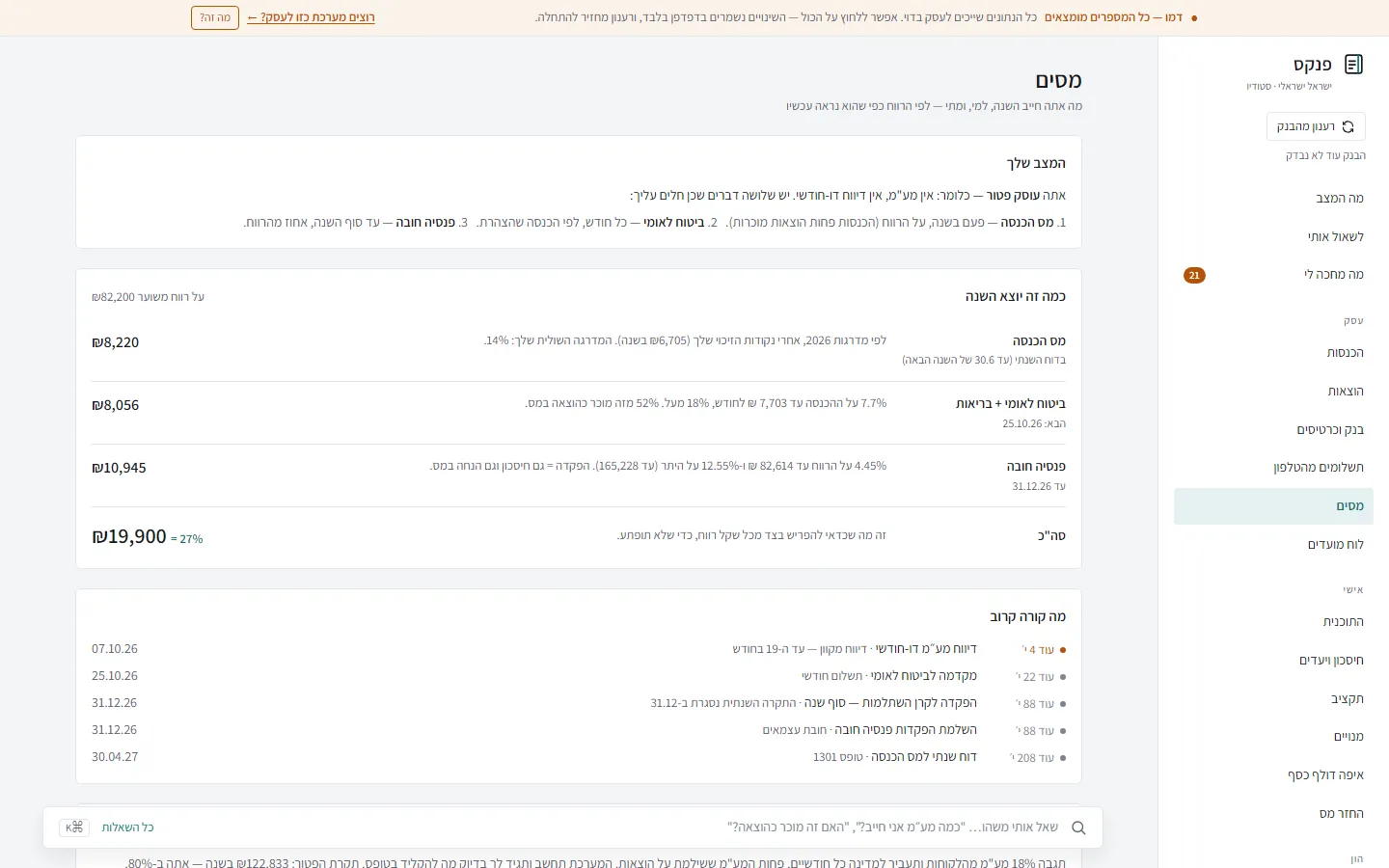Click הפקדה לקרן השתלמות — סוף שנה row
Image resolution: width=1389 pixels, height=868 pixels.
[579, 703]
